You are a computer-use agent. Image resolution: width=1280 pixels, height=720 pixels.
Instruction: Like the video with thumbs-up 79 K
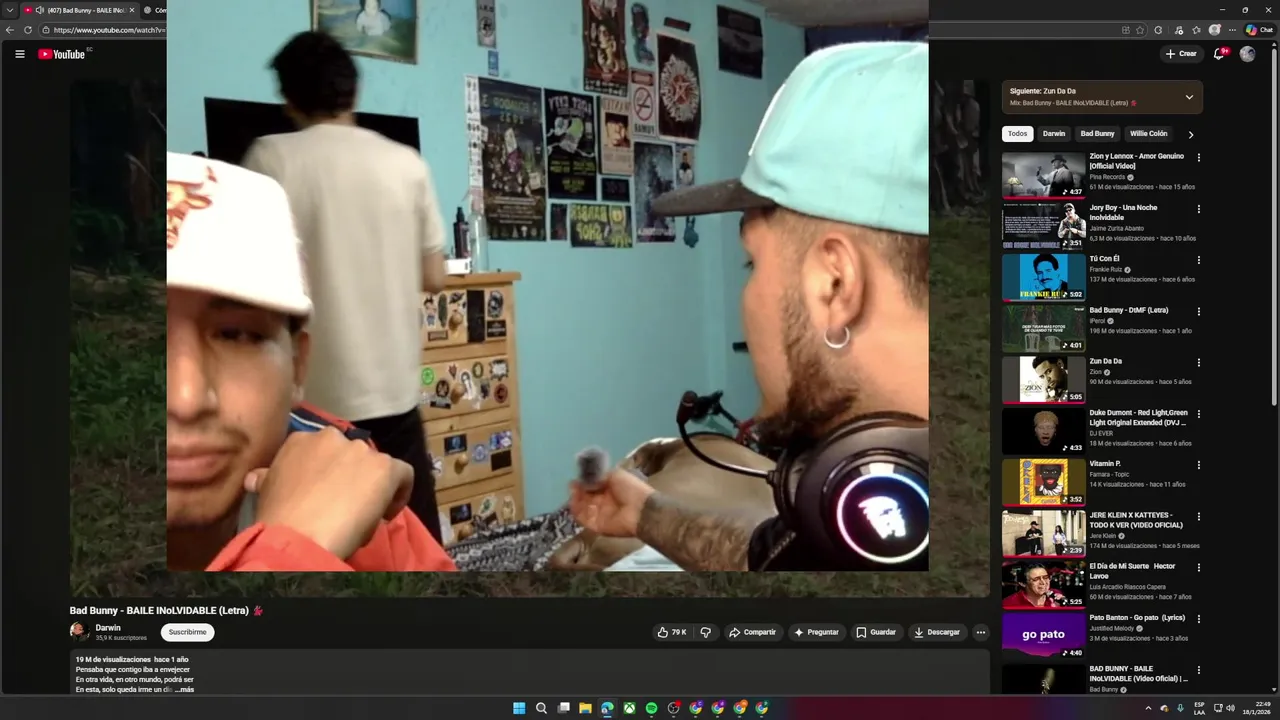coord(672,632)
